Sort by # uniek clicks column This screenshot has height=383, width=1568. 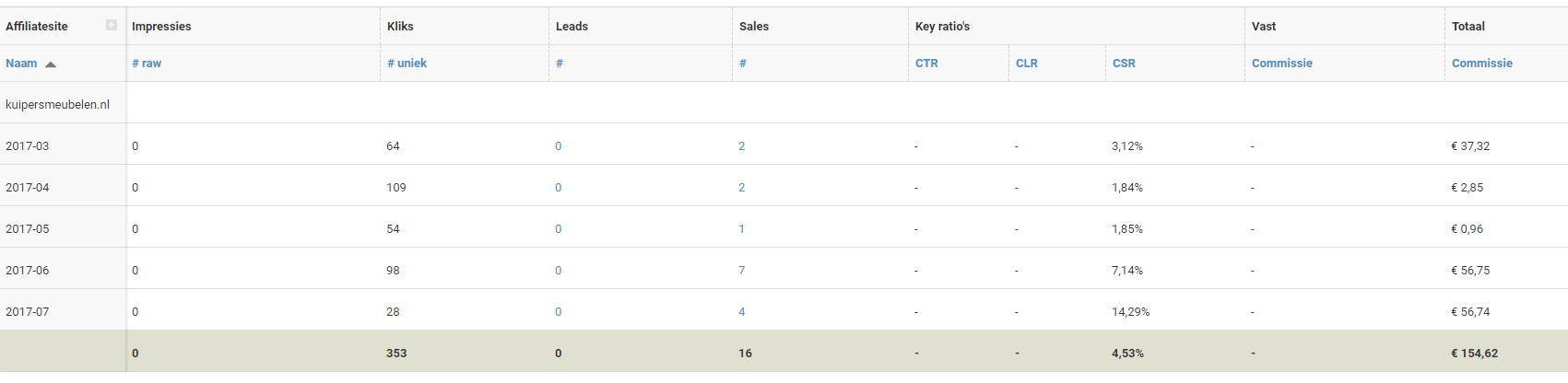(x=407, y=64)
